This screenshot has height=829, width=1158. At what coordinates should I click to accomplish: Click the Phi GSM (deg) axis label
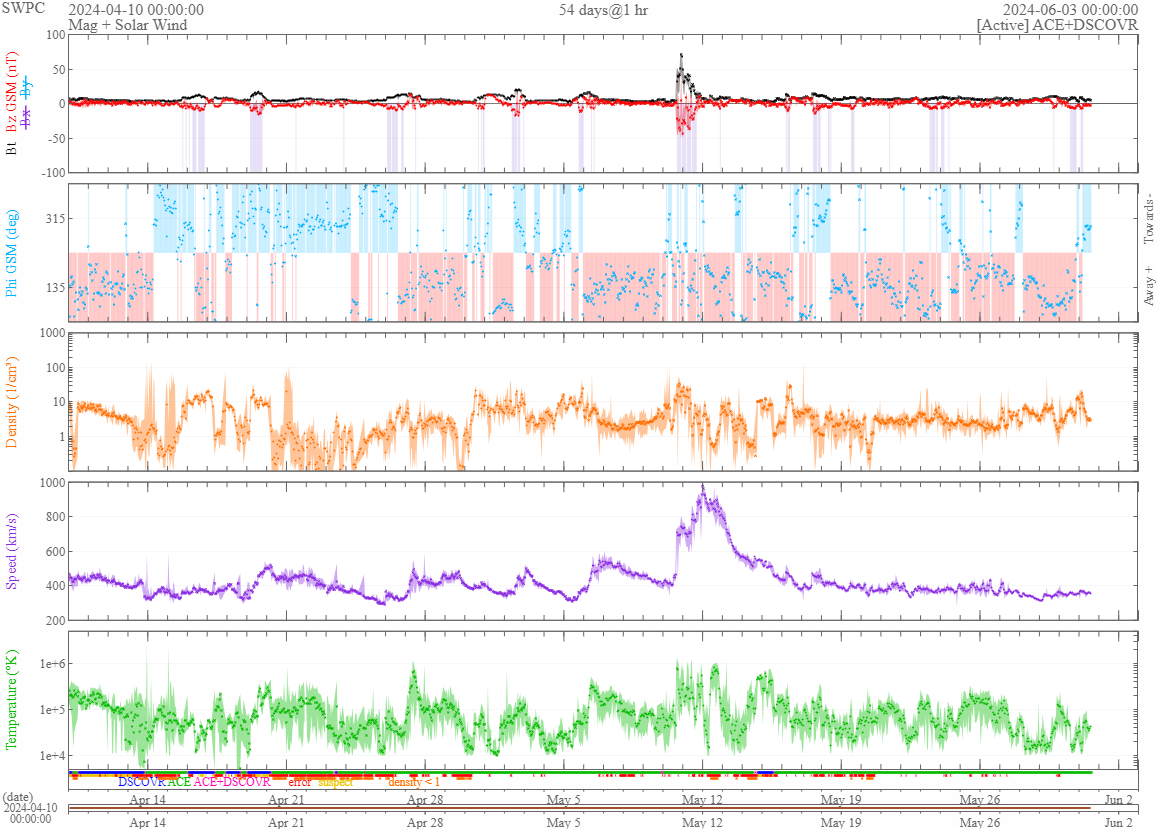pyautogui.click(x=10, y=253)
